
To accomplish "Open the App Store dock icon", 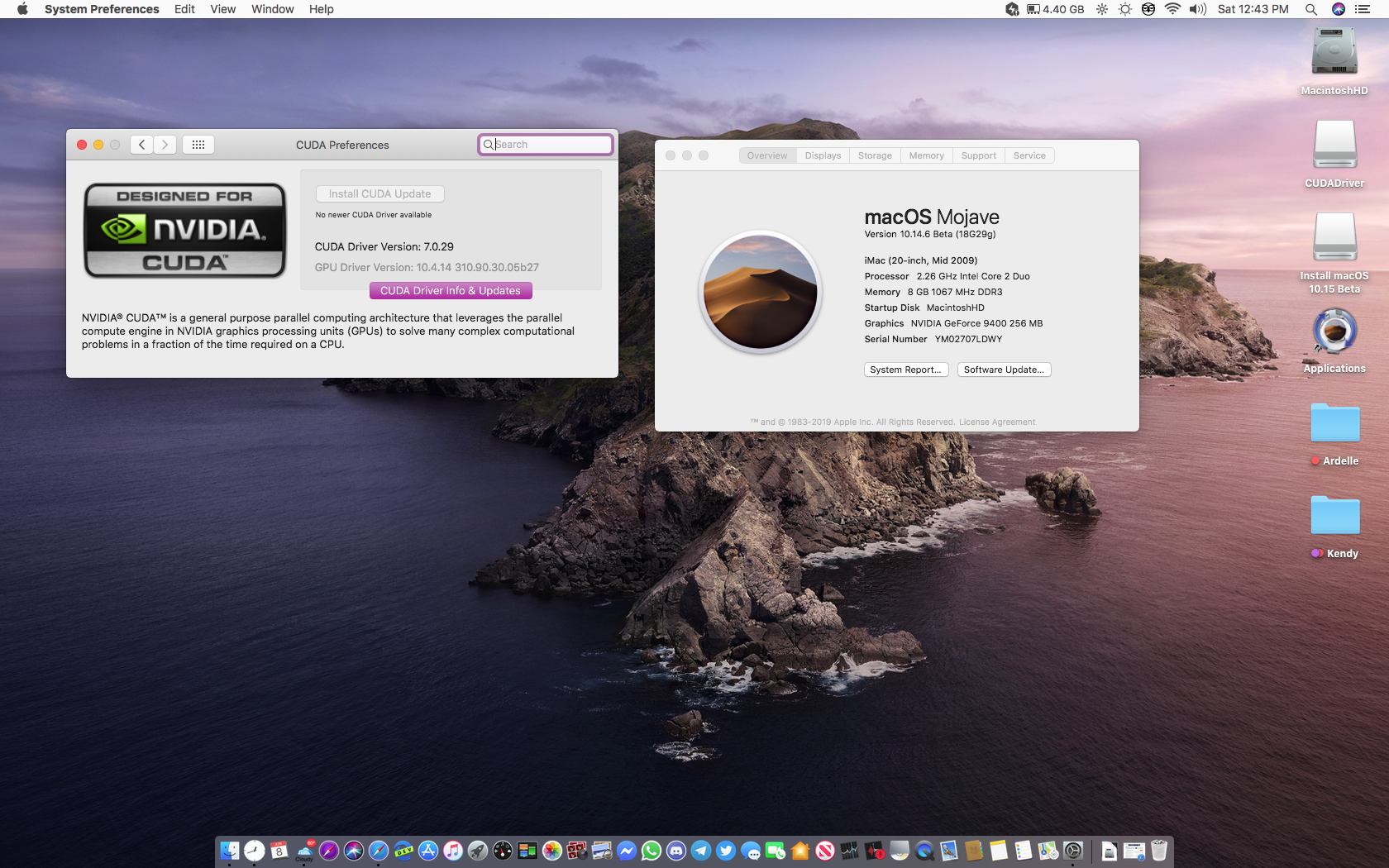I will pos(428,851).
